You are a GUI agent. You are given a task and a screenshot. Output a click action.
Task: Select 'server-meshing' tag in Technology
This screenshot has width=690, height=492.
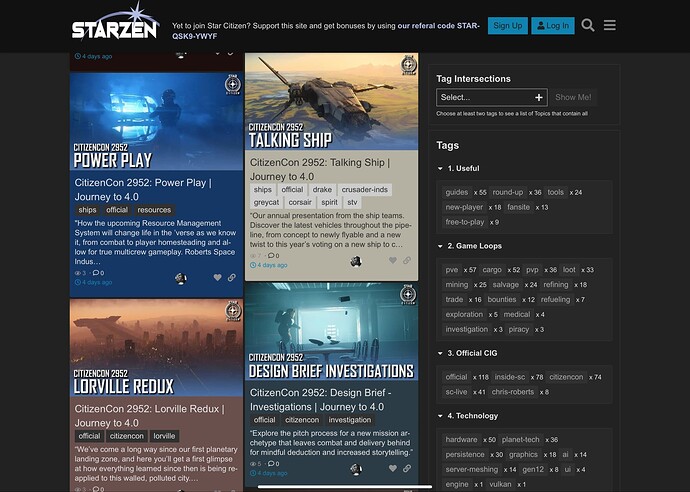[x=472, y=470]
